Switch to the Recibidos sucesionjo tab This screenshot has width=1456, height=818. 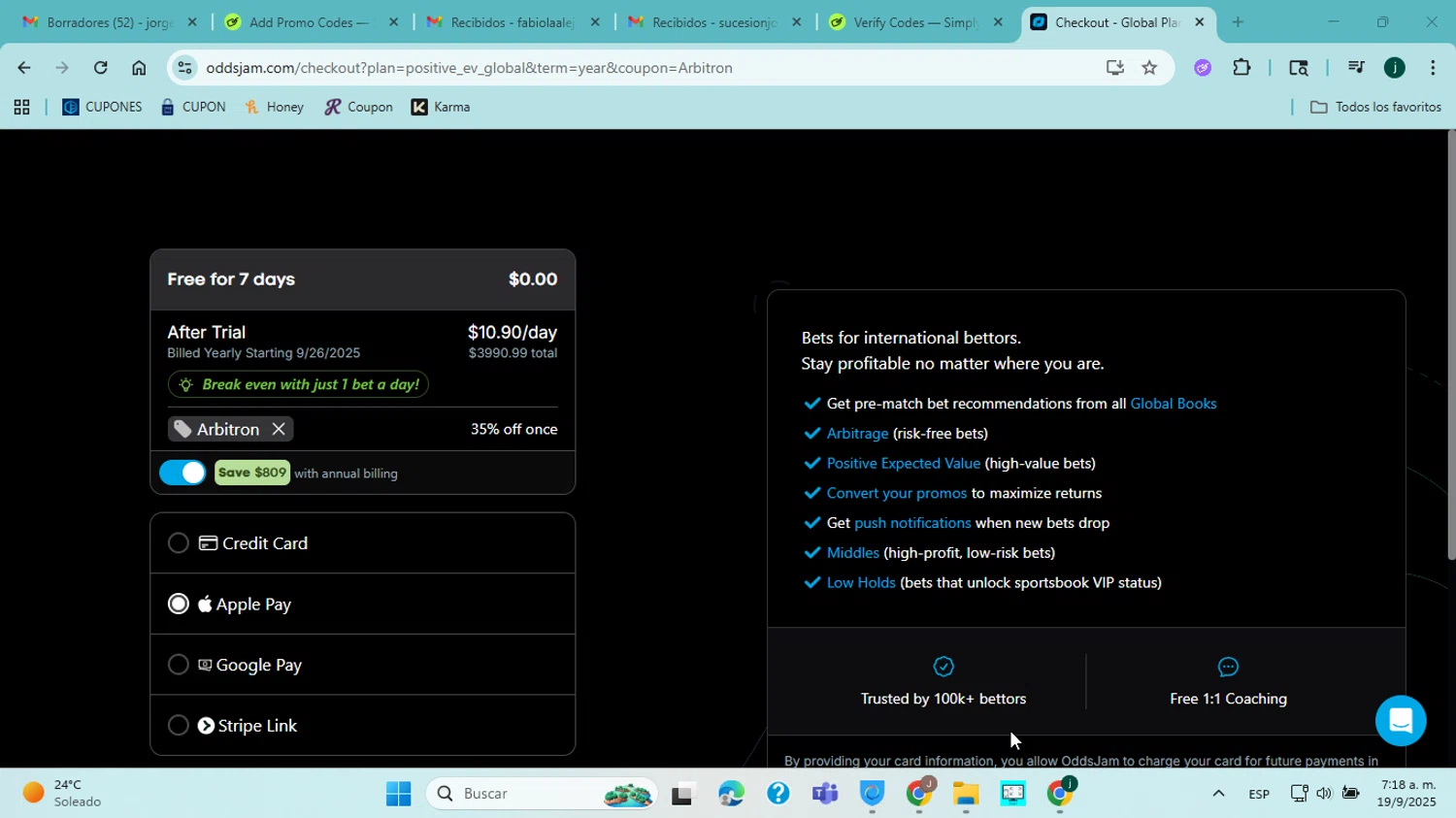713,22
